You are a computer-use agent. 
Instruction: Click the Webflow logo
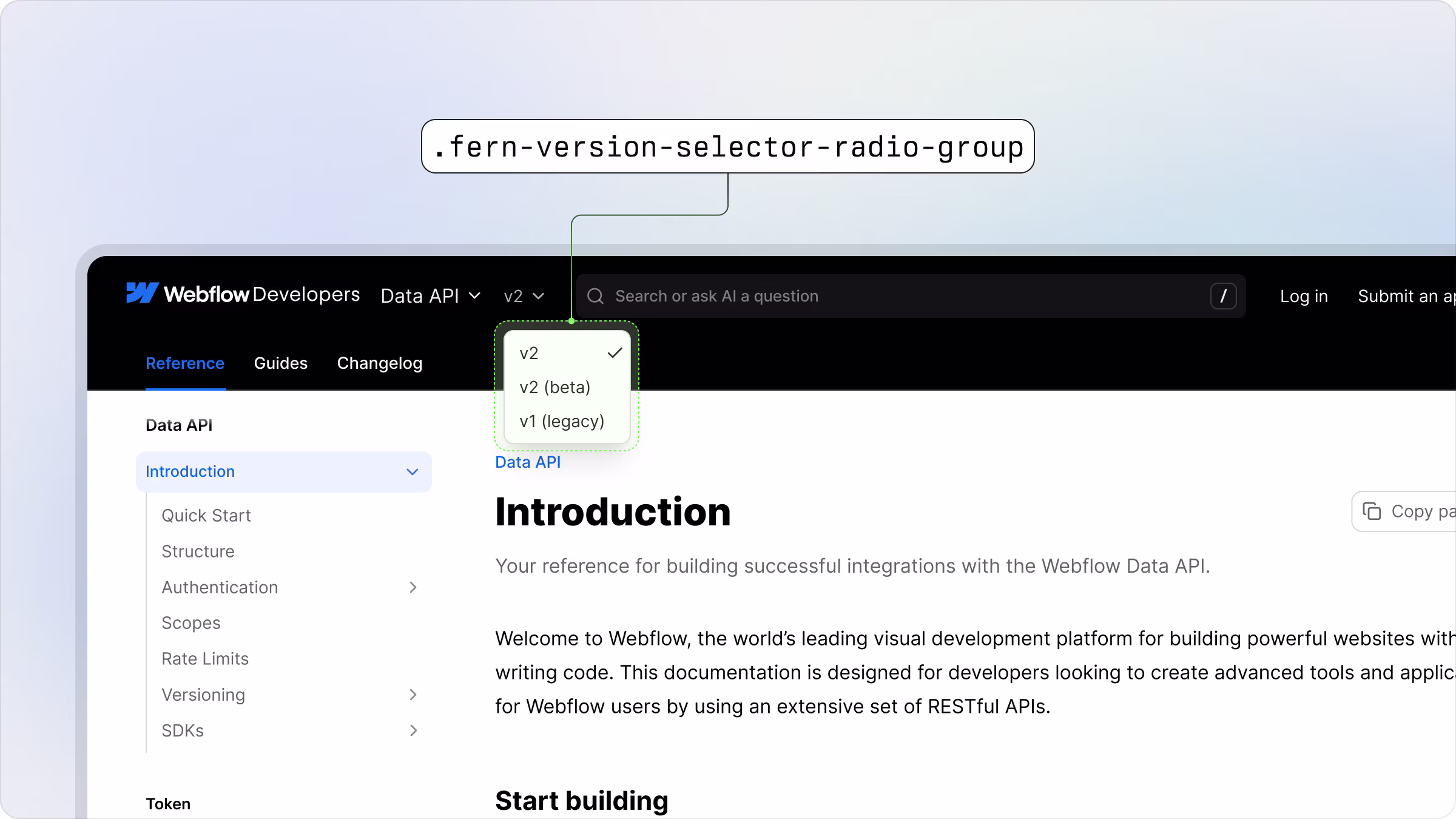(141, 295)
